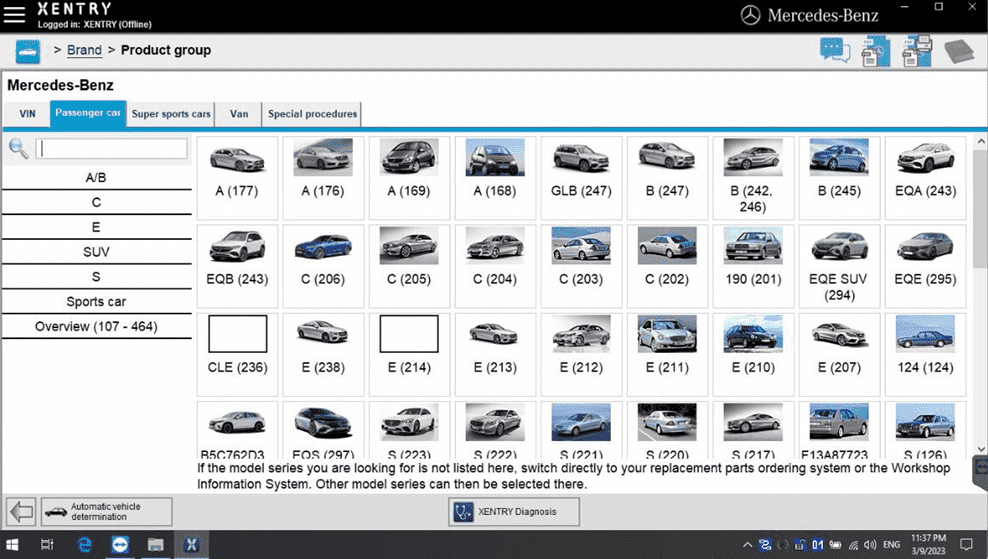Select the B (245) model tile
This screenshot has width=988, height=559.
pyautogui.click(x=839, y=178)
